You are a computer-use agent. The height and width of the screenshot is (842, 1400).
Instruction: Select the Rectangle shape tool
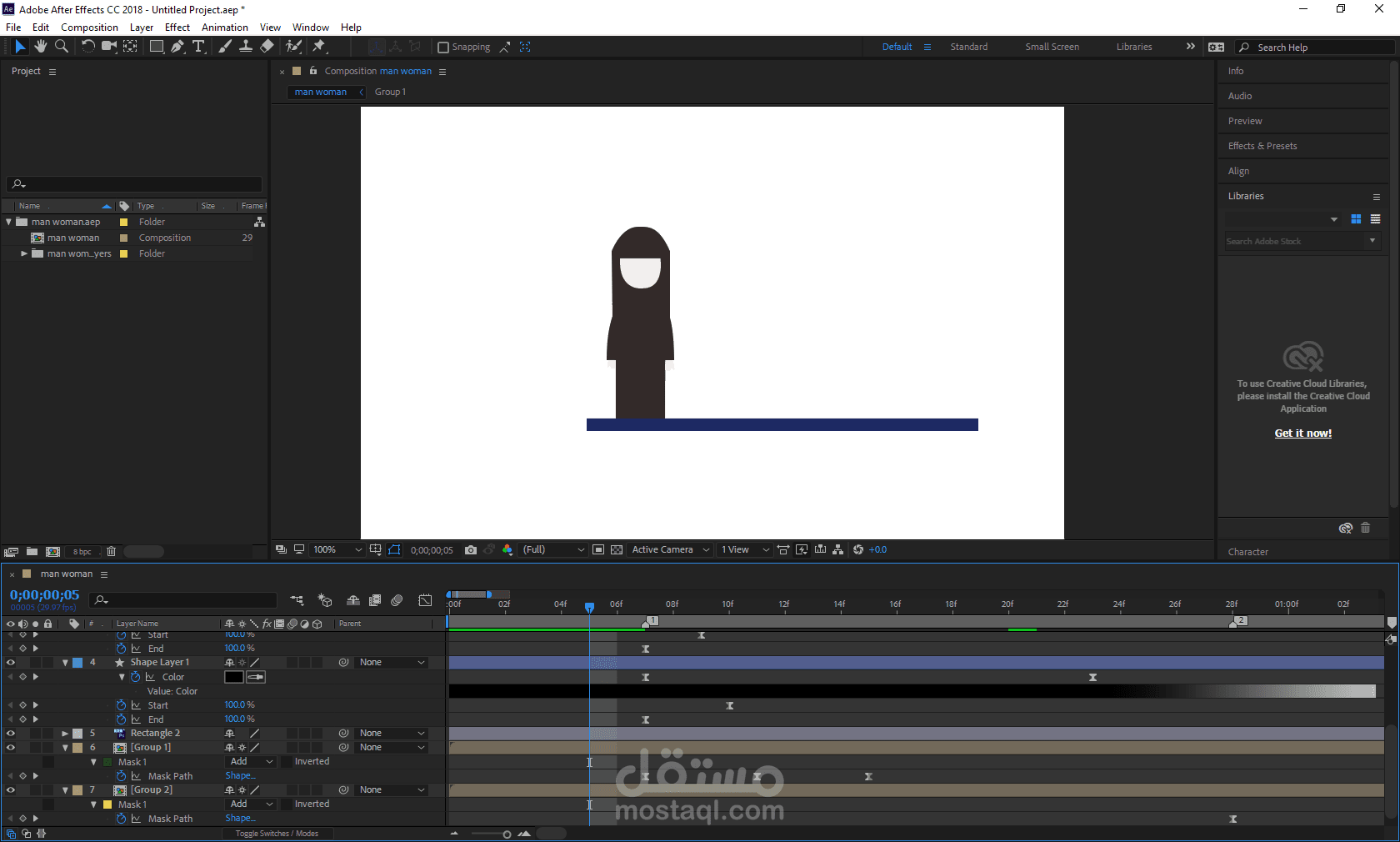coord(156,47)
